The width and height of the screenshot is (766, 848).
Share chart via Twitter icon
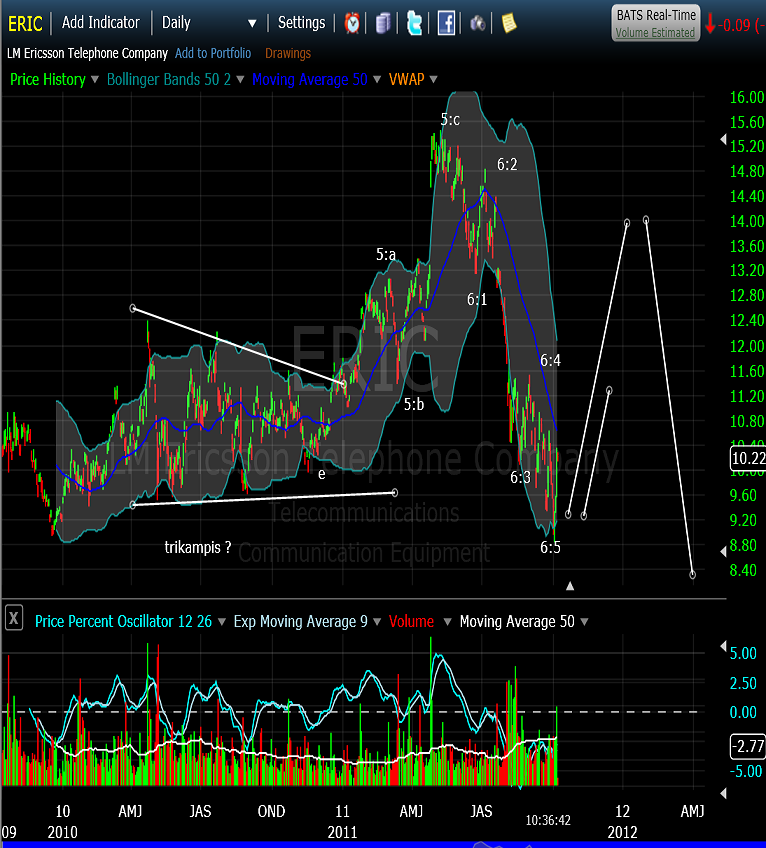pyautogui.click(x=414, y=23)
